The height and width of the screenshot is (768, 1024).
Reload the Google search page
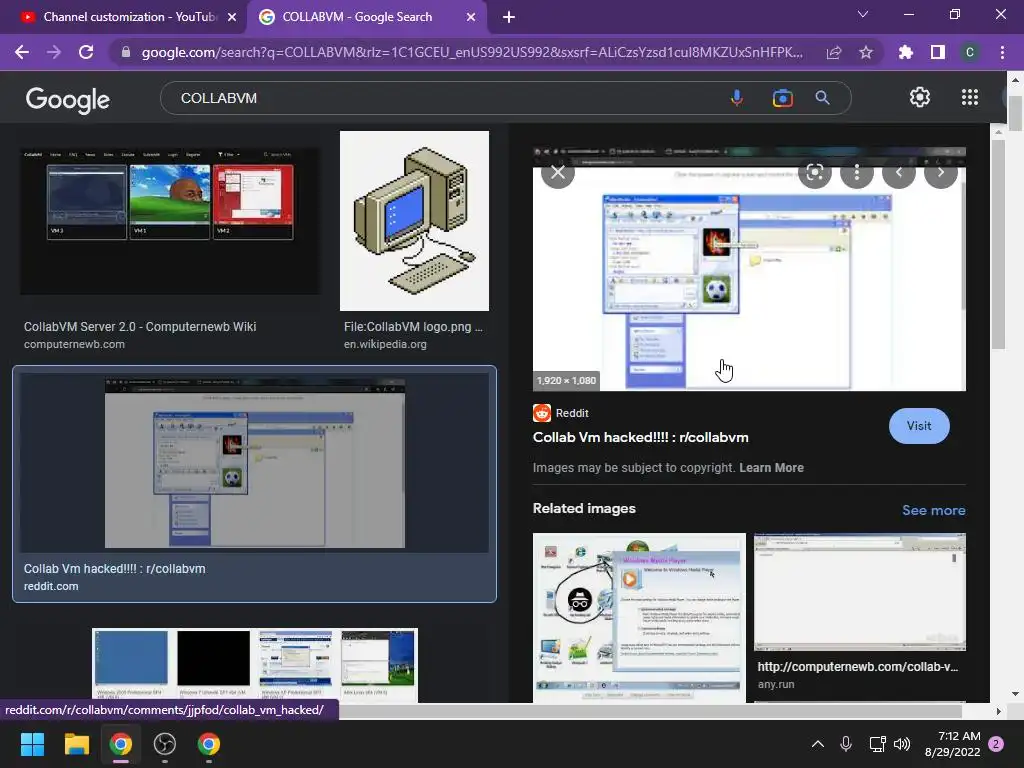click(x=86, y=52)
